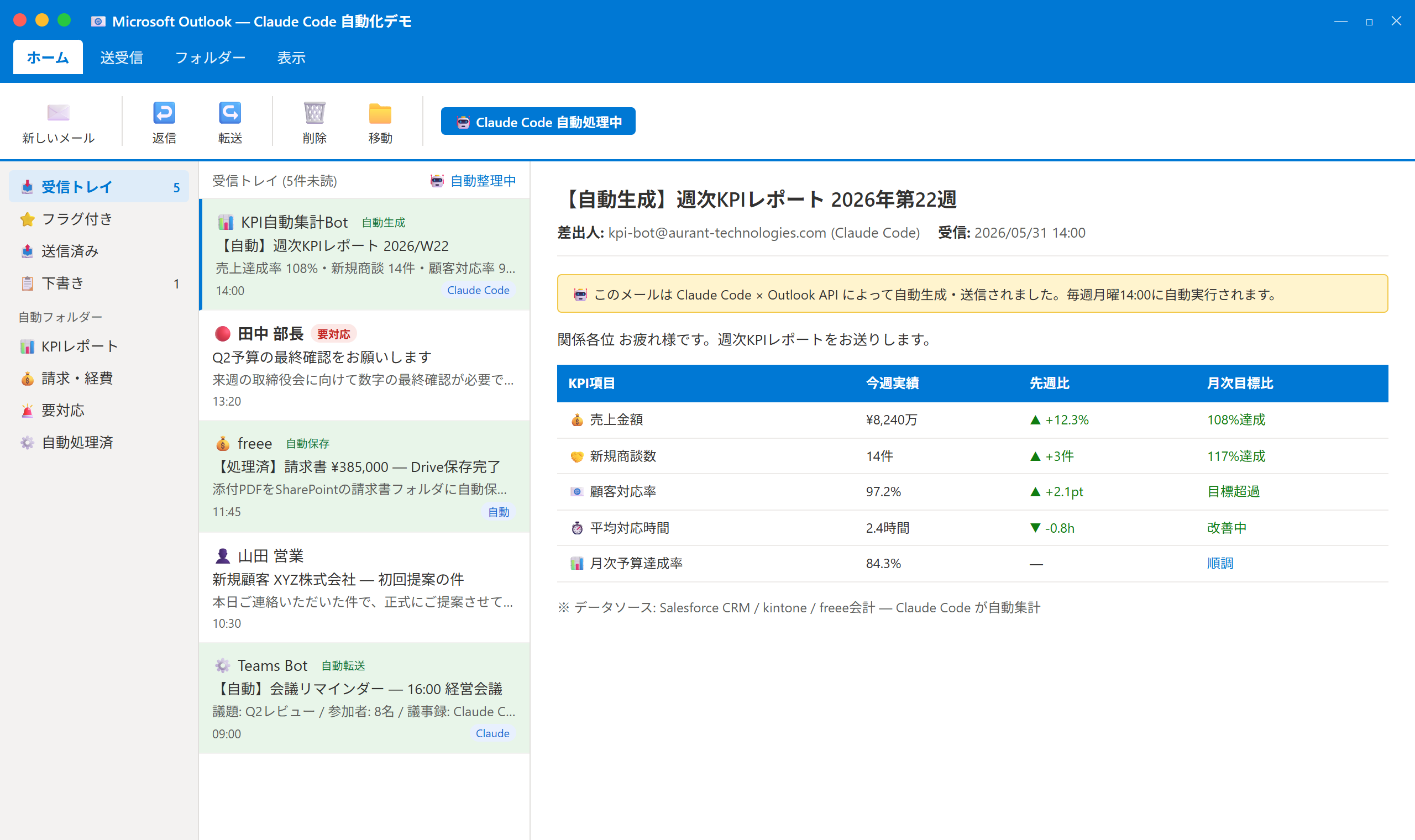This screenshot has height=840, width=1415.
Task: Click the 自動生成 label on KPI自動集計Bot
Action: [383, 223]
